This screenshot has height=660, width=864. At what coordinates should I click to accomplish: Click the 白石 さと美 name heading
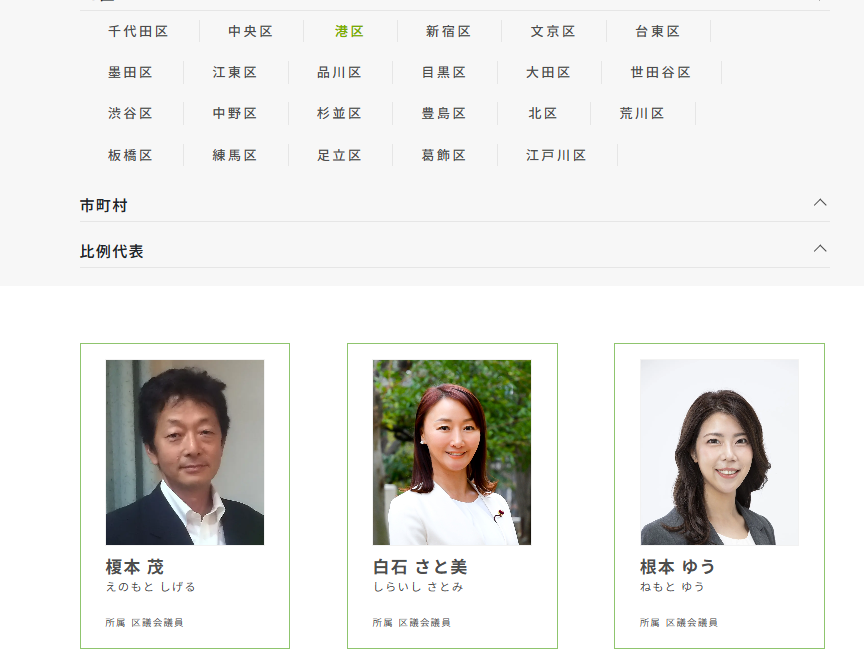click(x=420, y=566)
